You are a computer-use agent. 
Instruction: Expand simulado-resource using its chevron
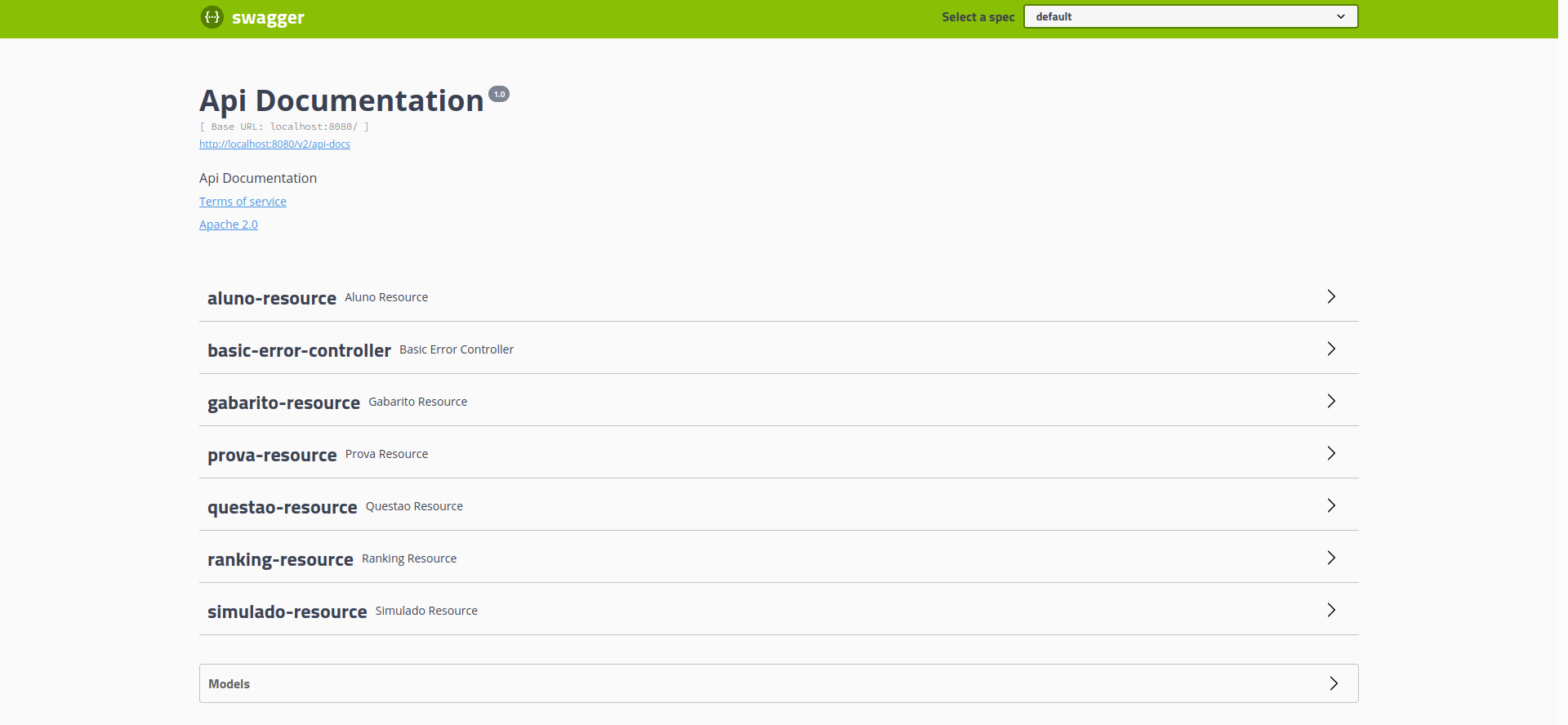(x=1331, y=610)
